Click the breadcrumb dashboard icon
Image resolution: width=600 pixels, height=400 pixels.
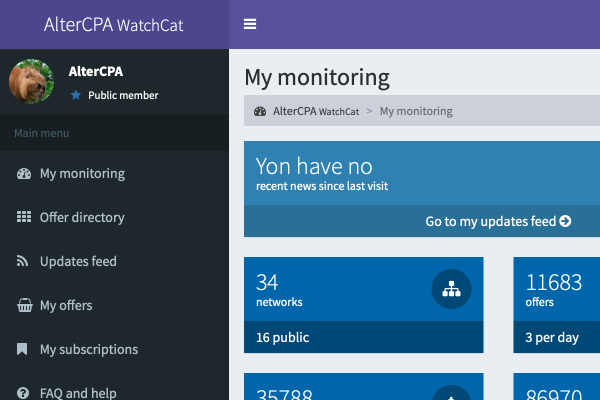pos(260,111)
